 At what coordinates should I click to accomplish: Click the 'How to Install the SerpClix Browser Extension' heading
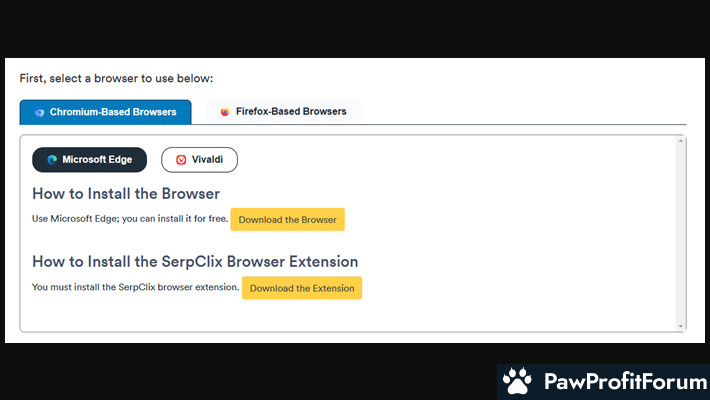[195, 262]
